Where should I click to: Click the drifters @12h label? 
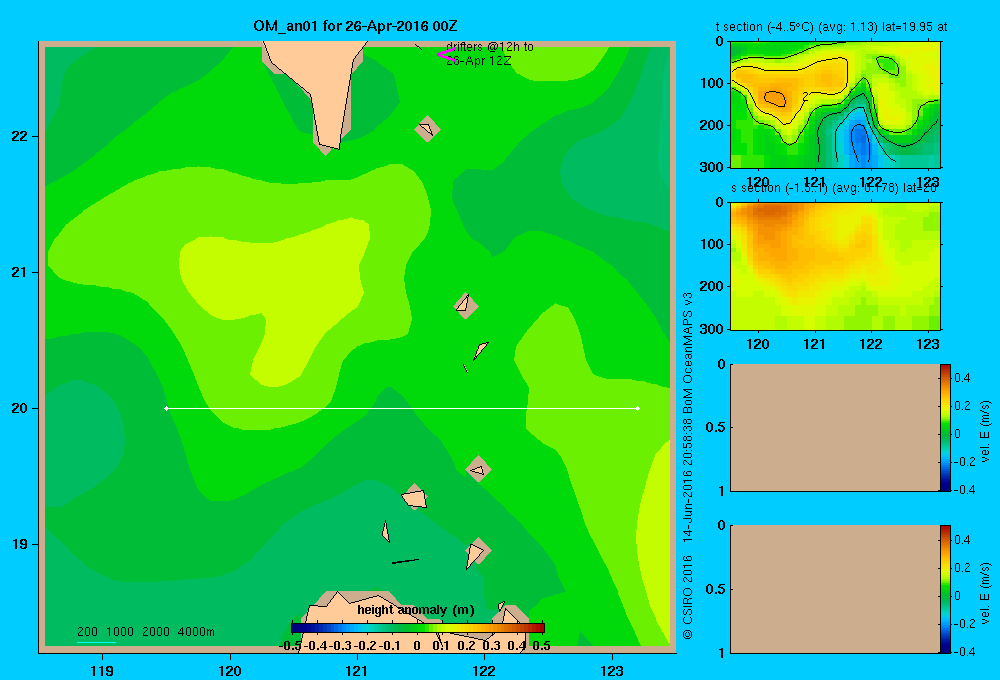(490, 54)
